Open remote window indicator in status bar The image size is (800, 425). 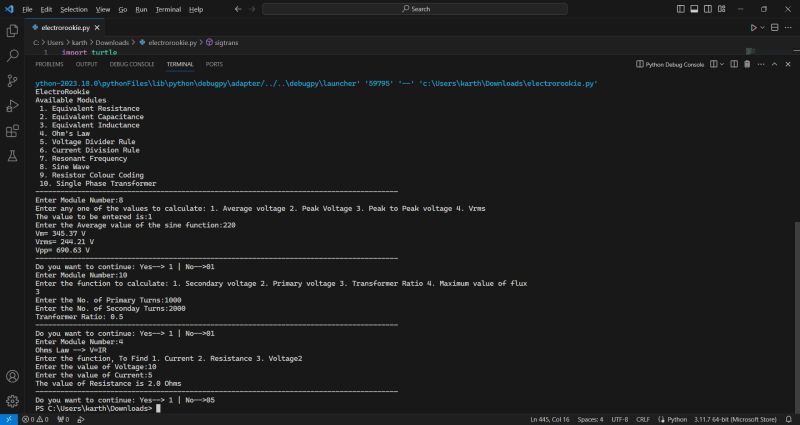9,419
